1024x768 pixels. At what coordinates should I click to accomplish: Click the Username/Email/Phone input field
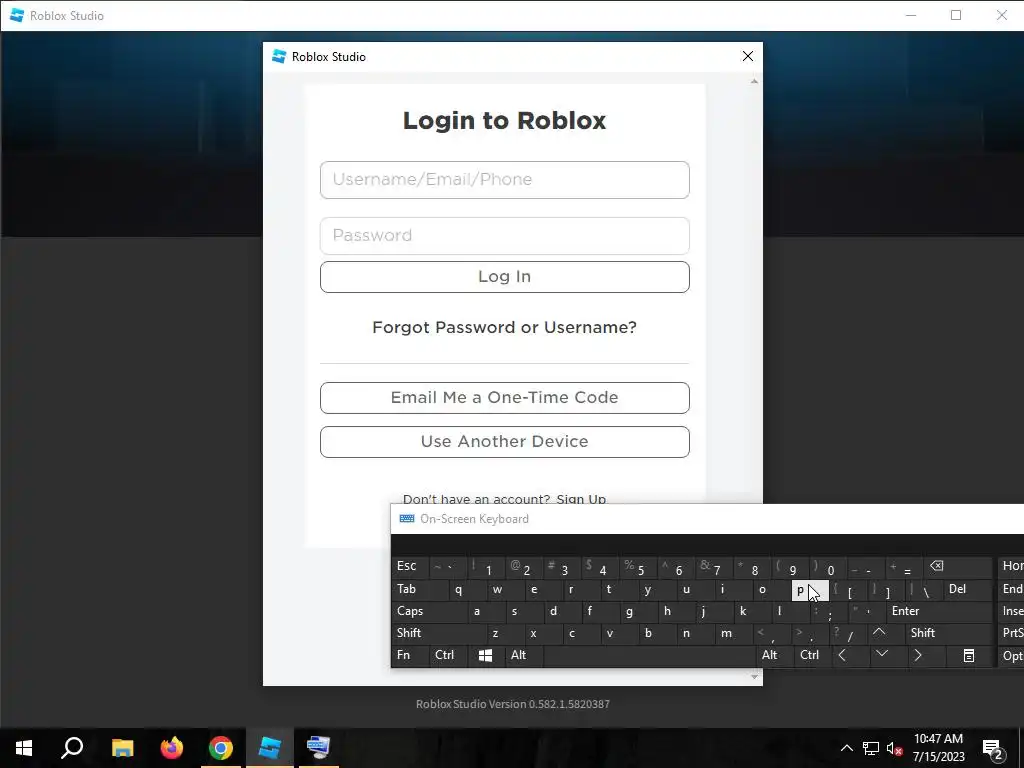[504, 180]
